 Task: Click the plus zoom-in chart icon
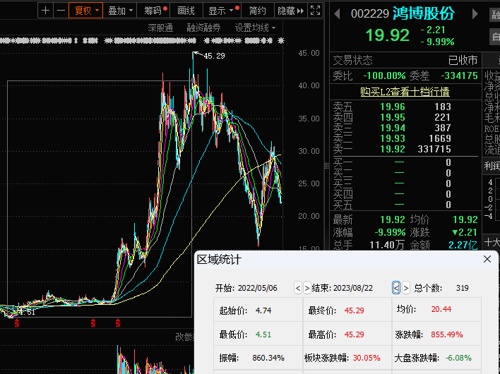(x=46, y=11)
